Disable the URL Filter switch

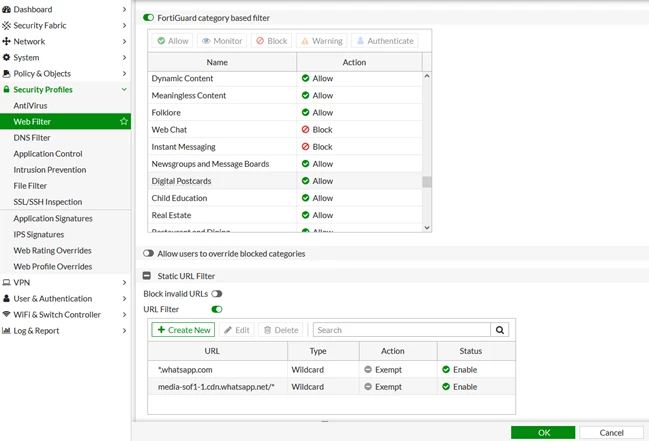pos(217,309)
